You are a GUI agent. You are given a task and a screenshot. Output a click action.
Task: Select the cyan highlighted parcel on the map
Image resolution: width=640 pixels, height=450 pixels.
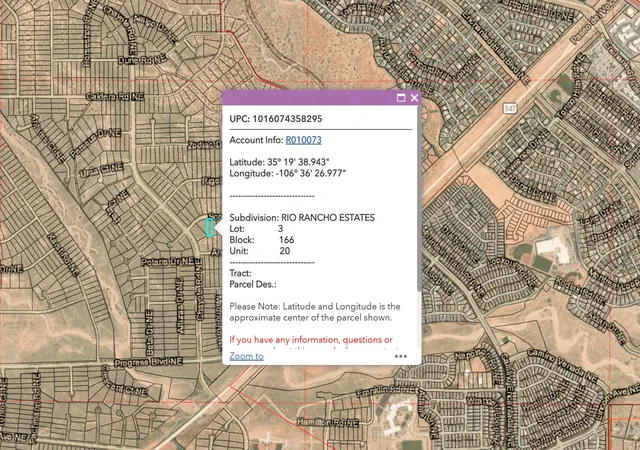coord(210,227)
